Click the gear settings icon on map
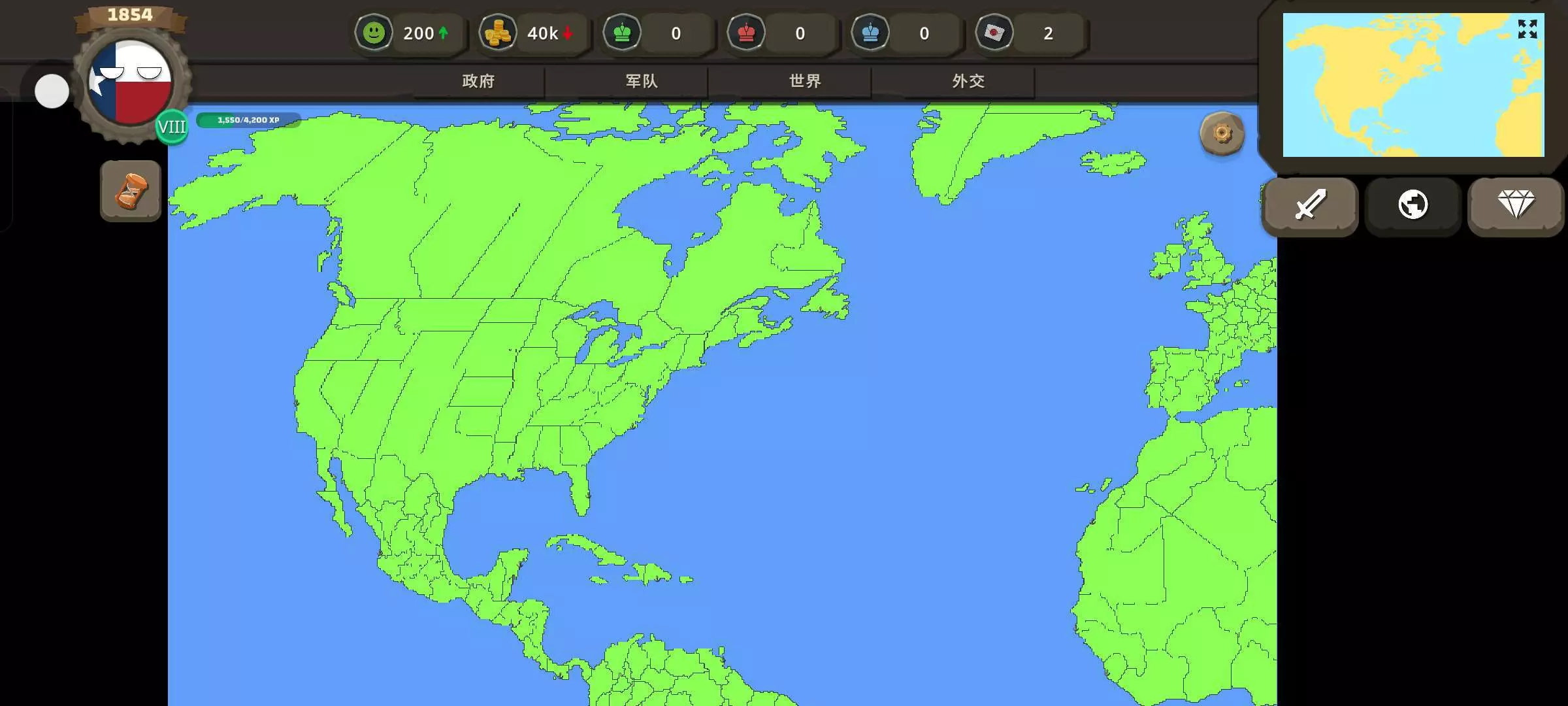Image resolution: width=1568 pixels, height=706 pixels. point(1222,134)
